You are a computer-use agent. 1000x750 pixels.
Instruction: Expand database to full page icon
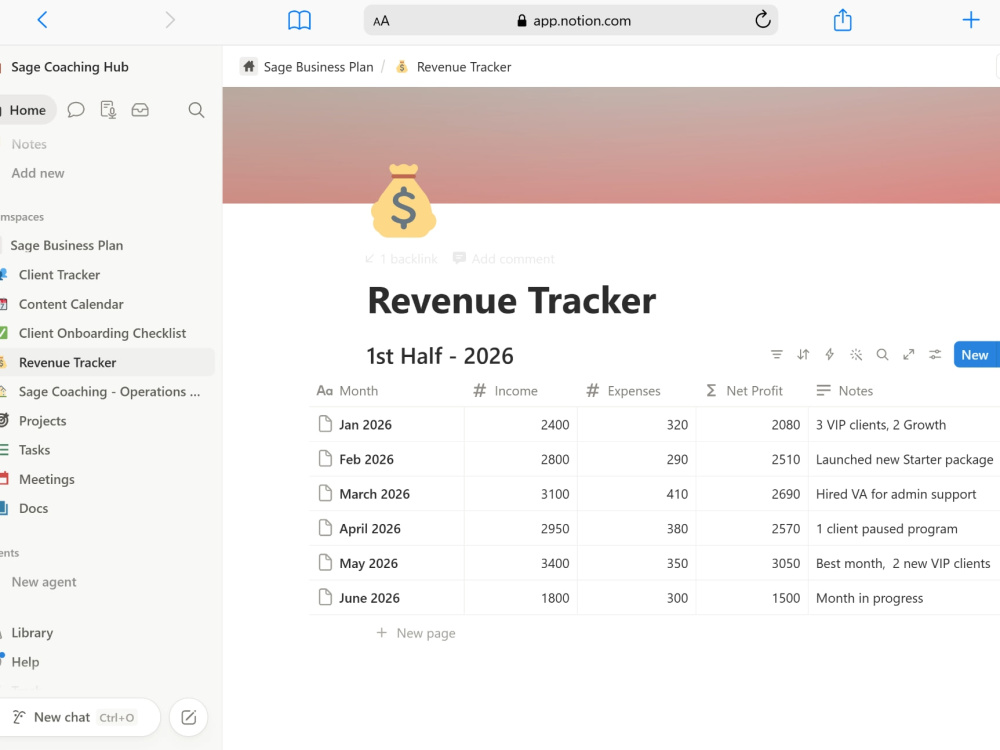click(x=909, y=355)
